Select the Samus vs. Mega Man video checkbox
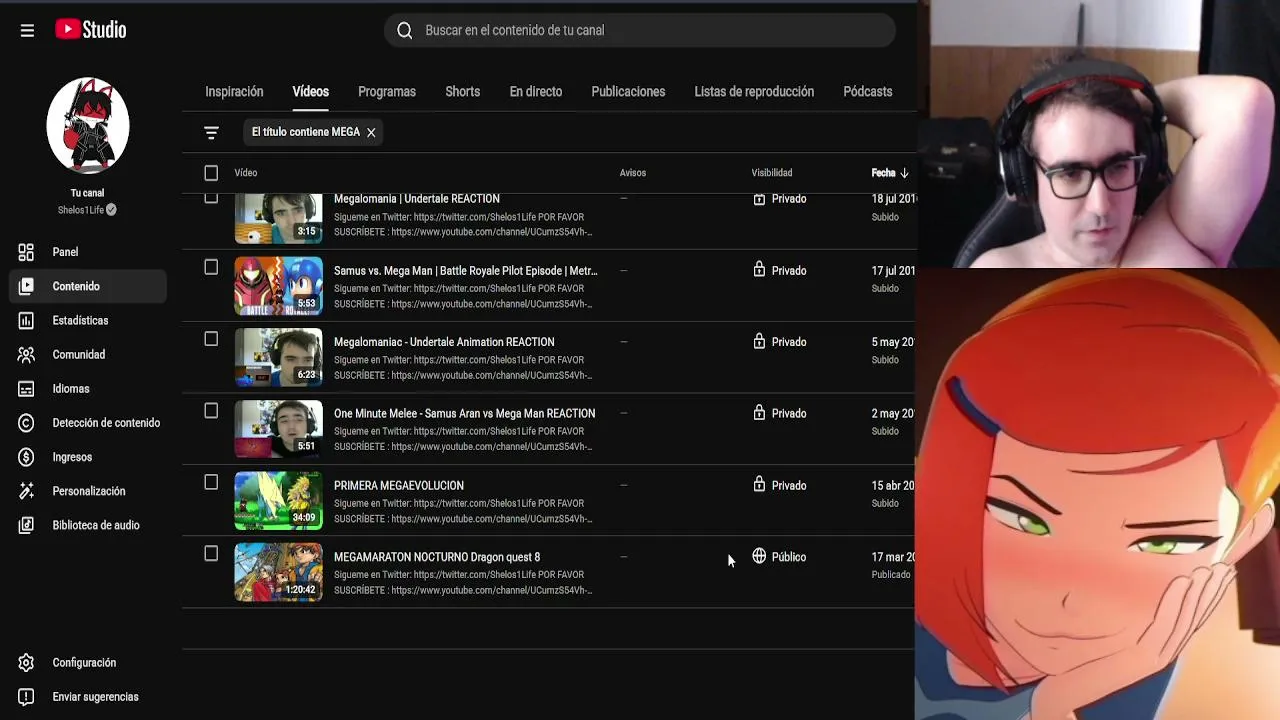Viewport: 1280px width, 720px height. coord(211,267)
